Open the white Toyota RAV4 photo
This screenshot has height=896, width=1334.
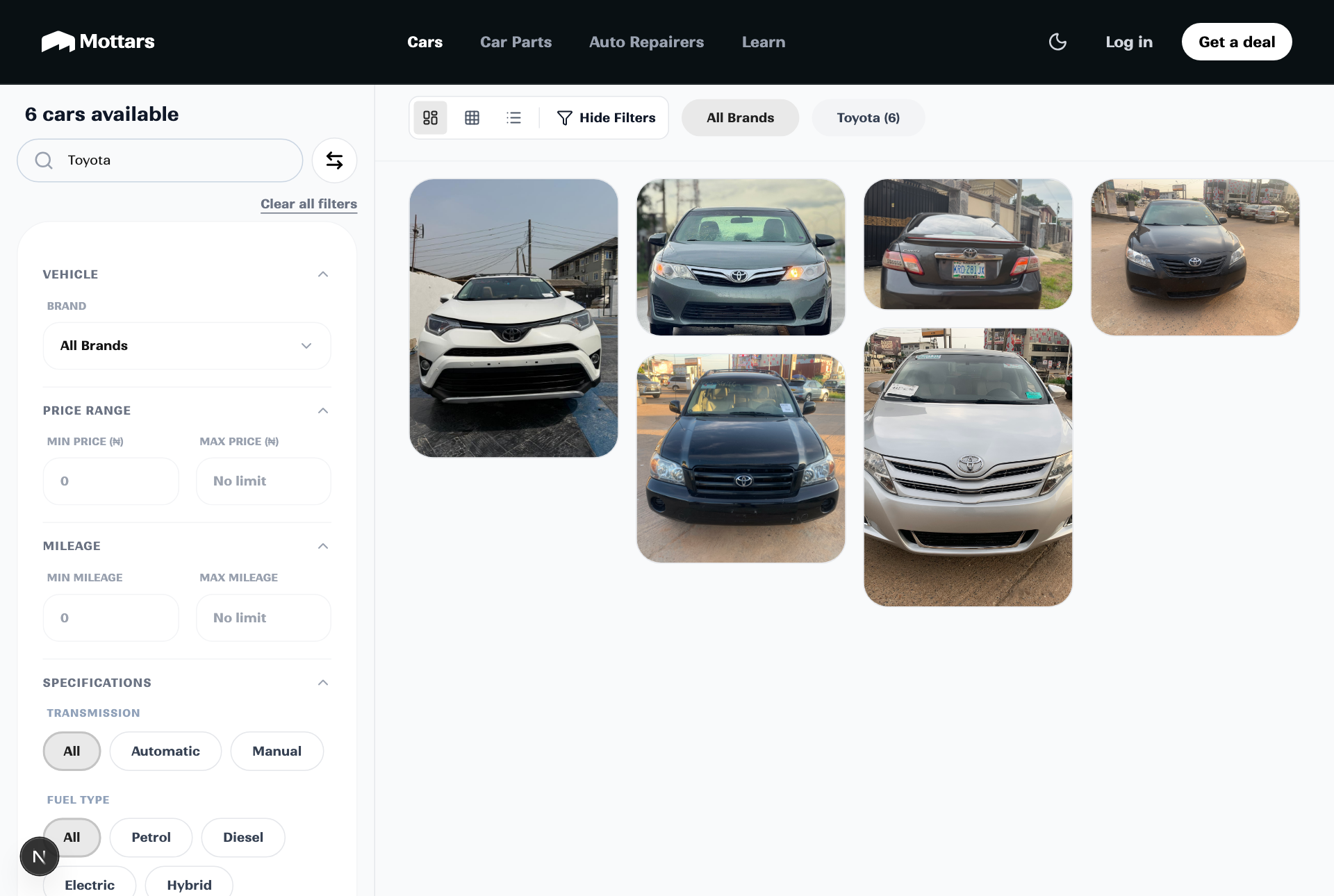[x=513, y=318]
